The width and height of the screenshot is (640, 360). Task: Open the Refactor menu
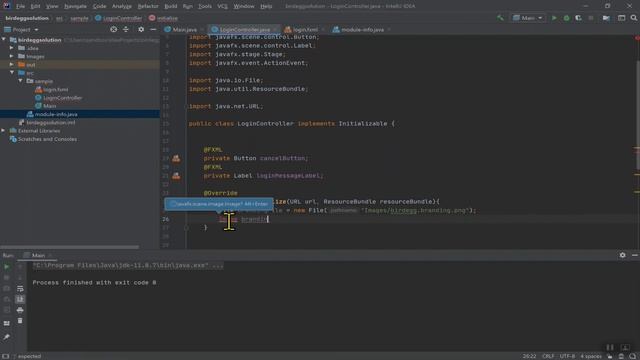(148, 6)
